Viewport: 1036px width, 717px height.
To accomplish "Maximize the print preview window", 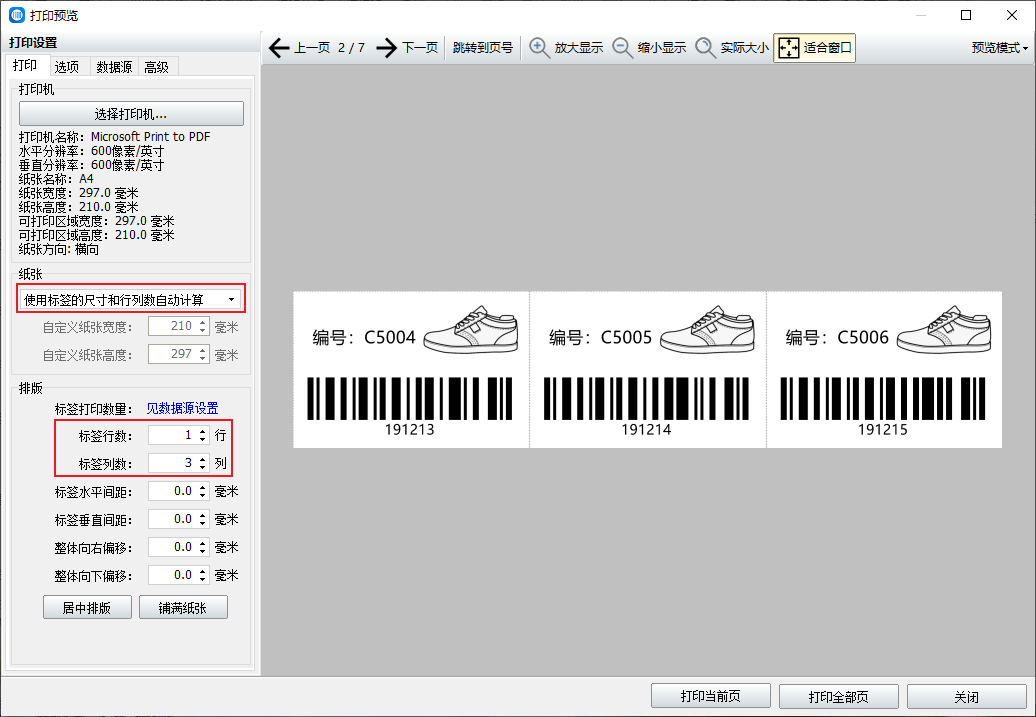I will pos(966,15).
